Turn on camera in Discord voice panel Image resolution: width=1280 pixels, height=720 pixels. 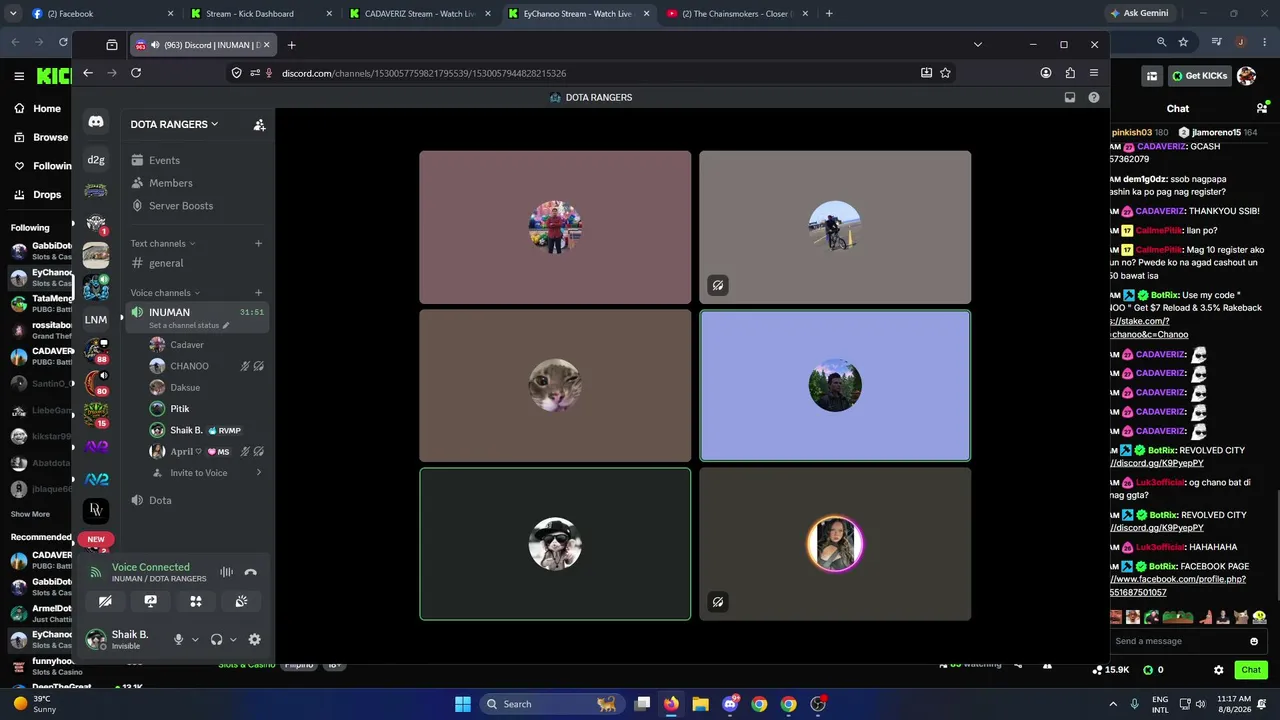click(x=105, y=601)
